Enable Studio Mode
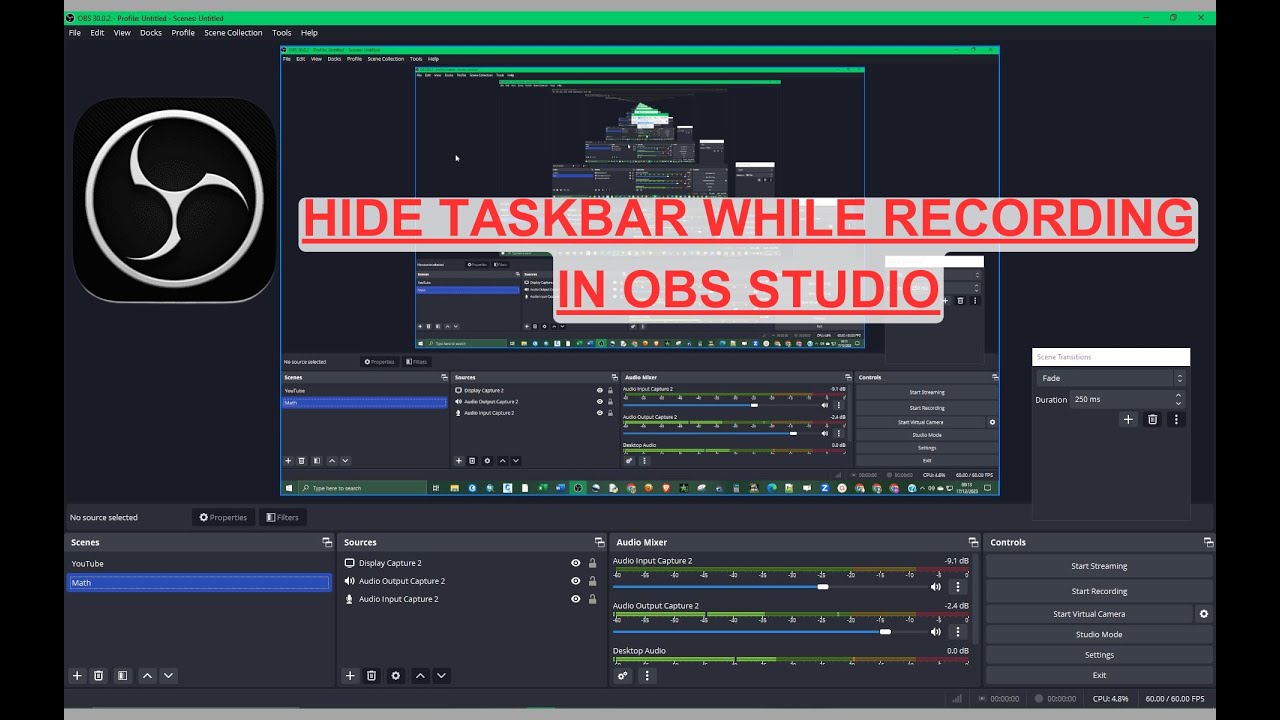Viewport: 1280px width, 720px height. click(x=1099, y=634)
